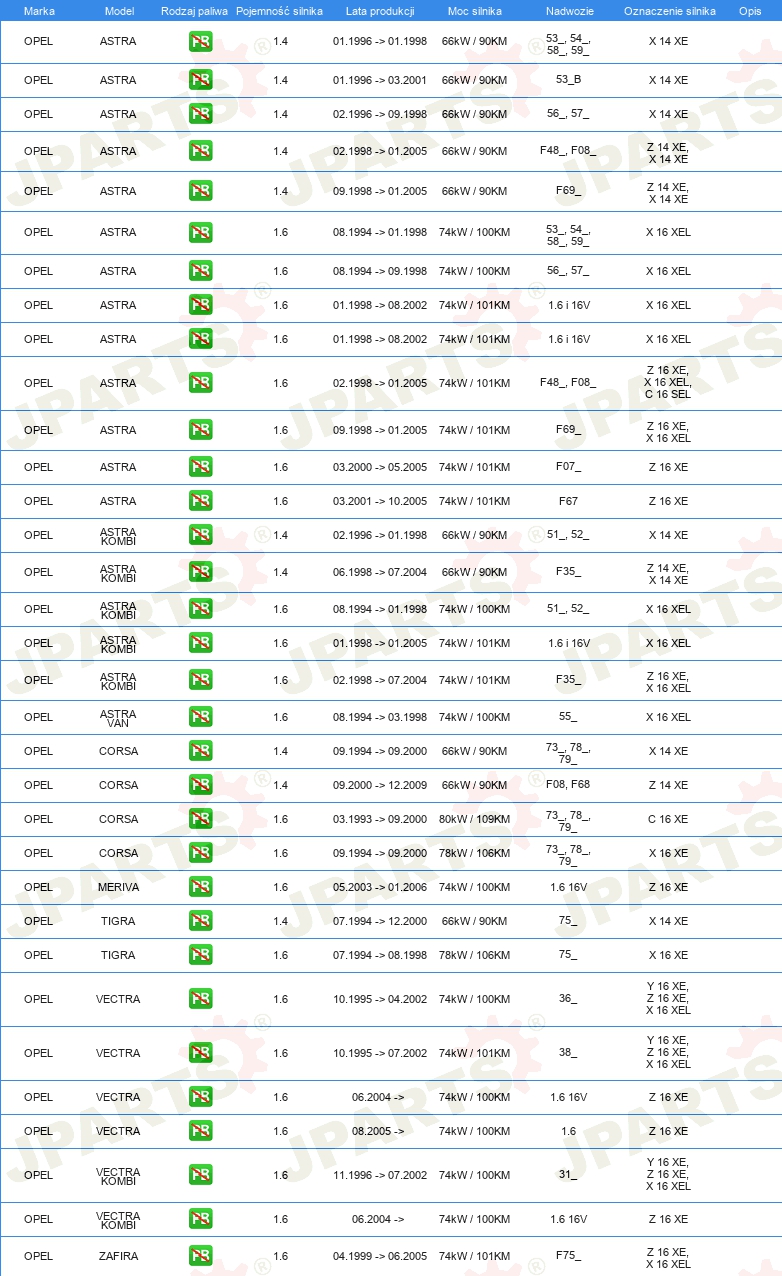Click the body code 31_ cell
Screen dimensions: 782x1276
[568, 1175]
